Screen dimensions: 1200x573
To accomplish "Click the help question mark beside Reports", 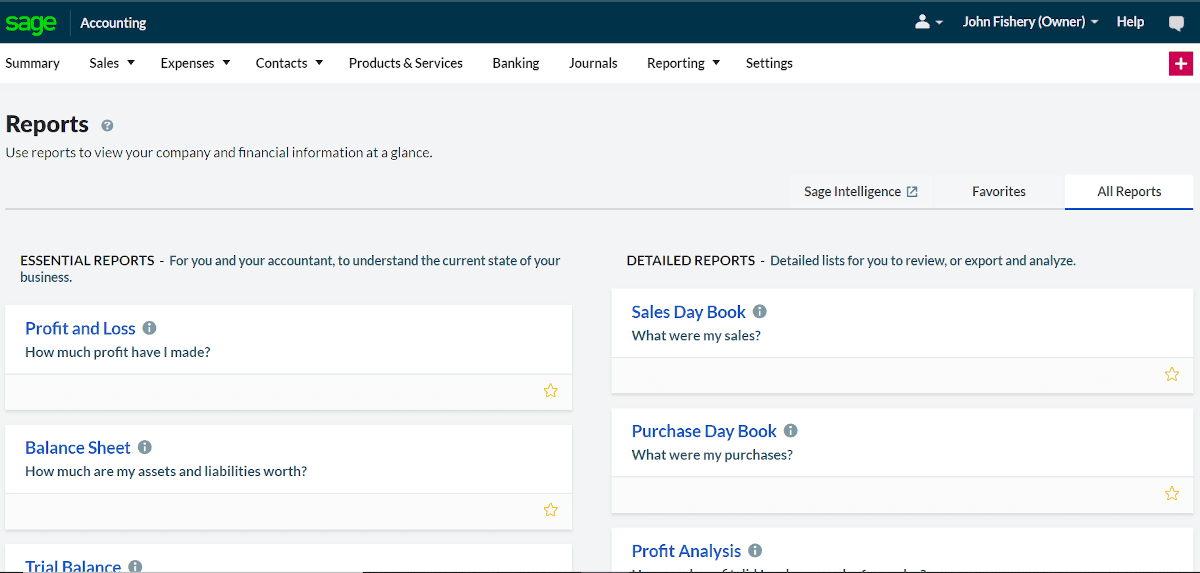I will coord(107,126).
